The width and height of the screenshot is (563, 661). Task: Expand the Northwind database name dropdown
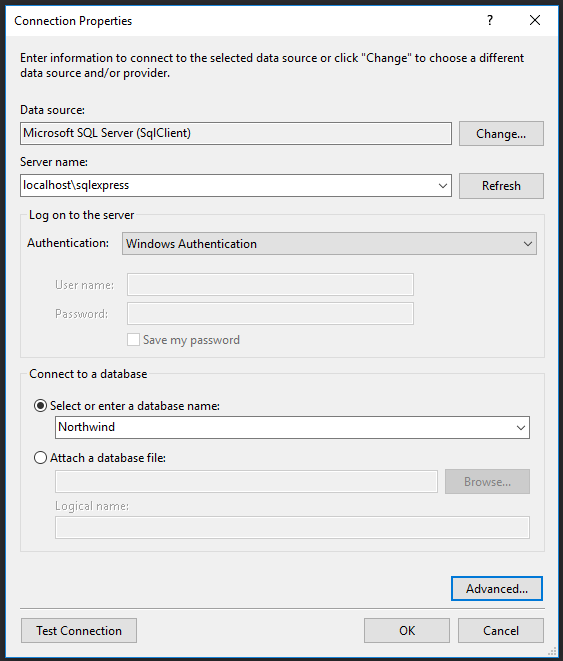coord(521,427)
